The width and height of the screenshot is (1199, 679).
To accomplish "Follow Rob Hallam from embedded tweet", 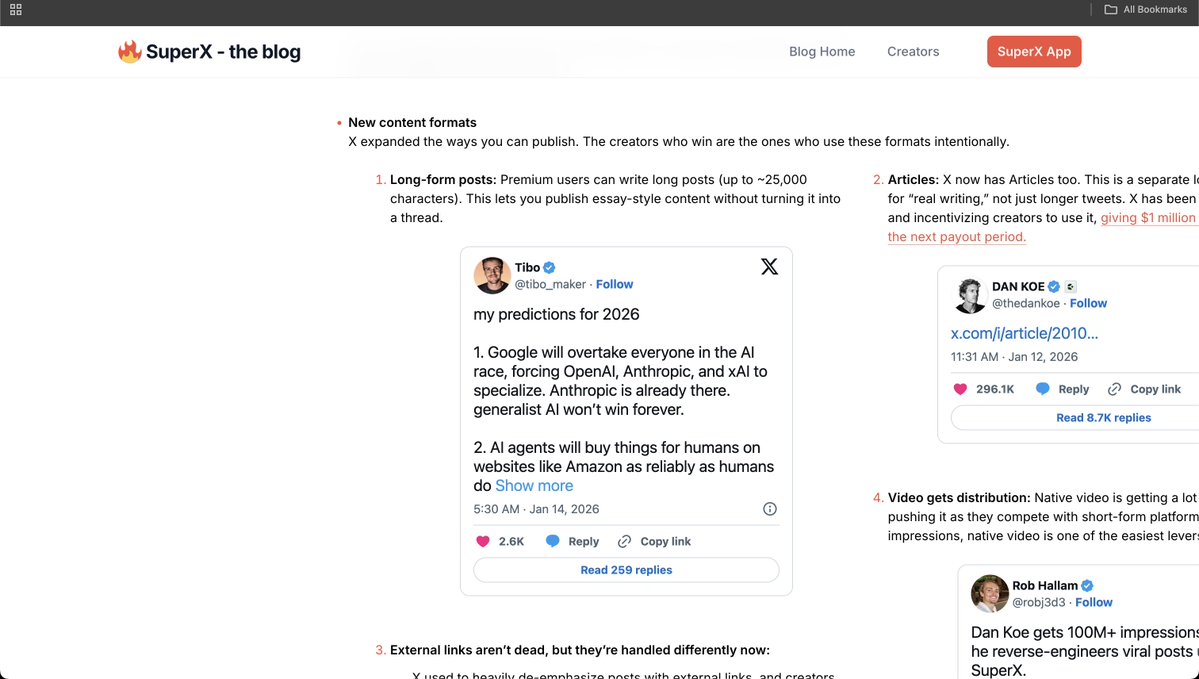I will [1093, 603].
